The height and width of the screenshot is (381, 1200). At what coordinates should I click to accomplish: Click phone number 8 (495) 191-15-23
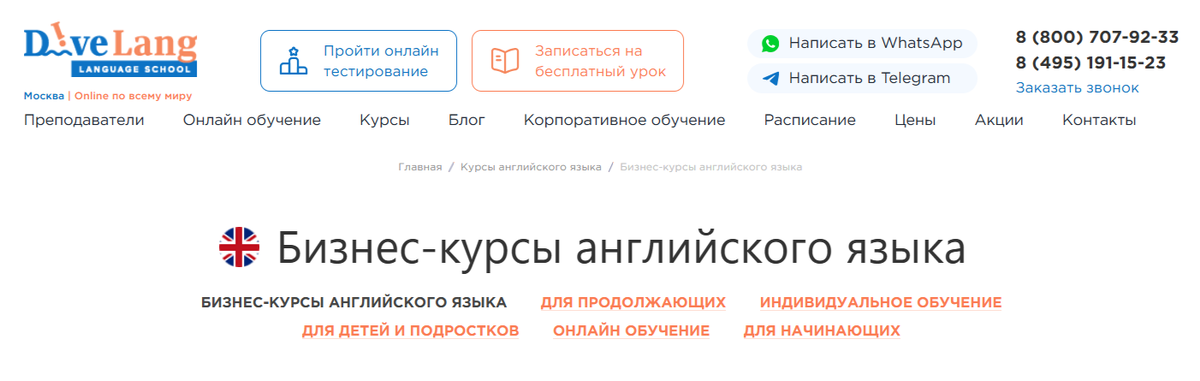tap(1090, 62)
